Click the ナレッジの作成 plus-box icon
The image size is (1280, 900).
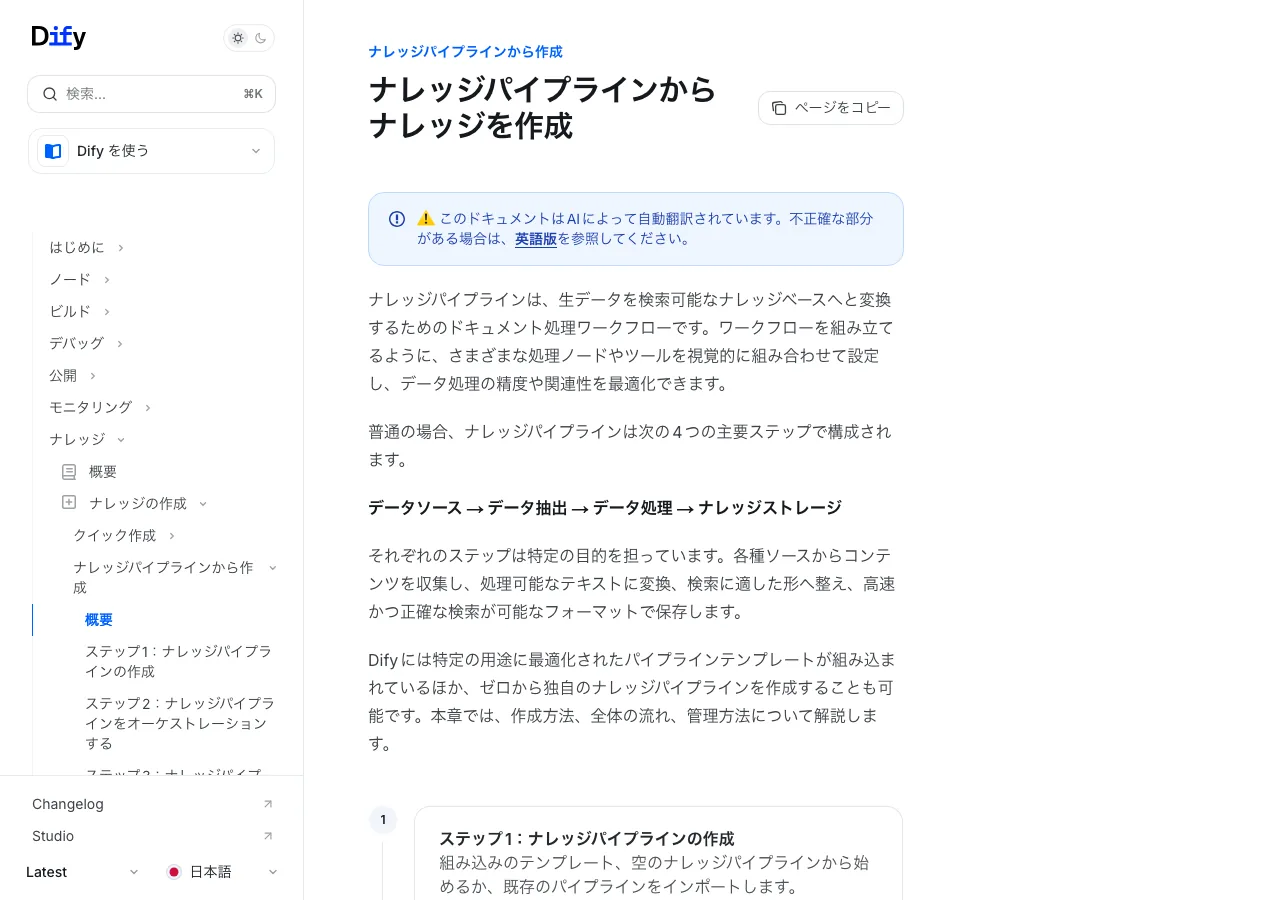click(69, 503)
